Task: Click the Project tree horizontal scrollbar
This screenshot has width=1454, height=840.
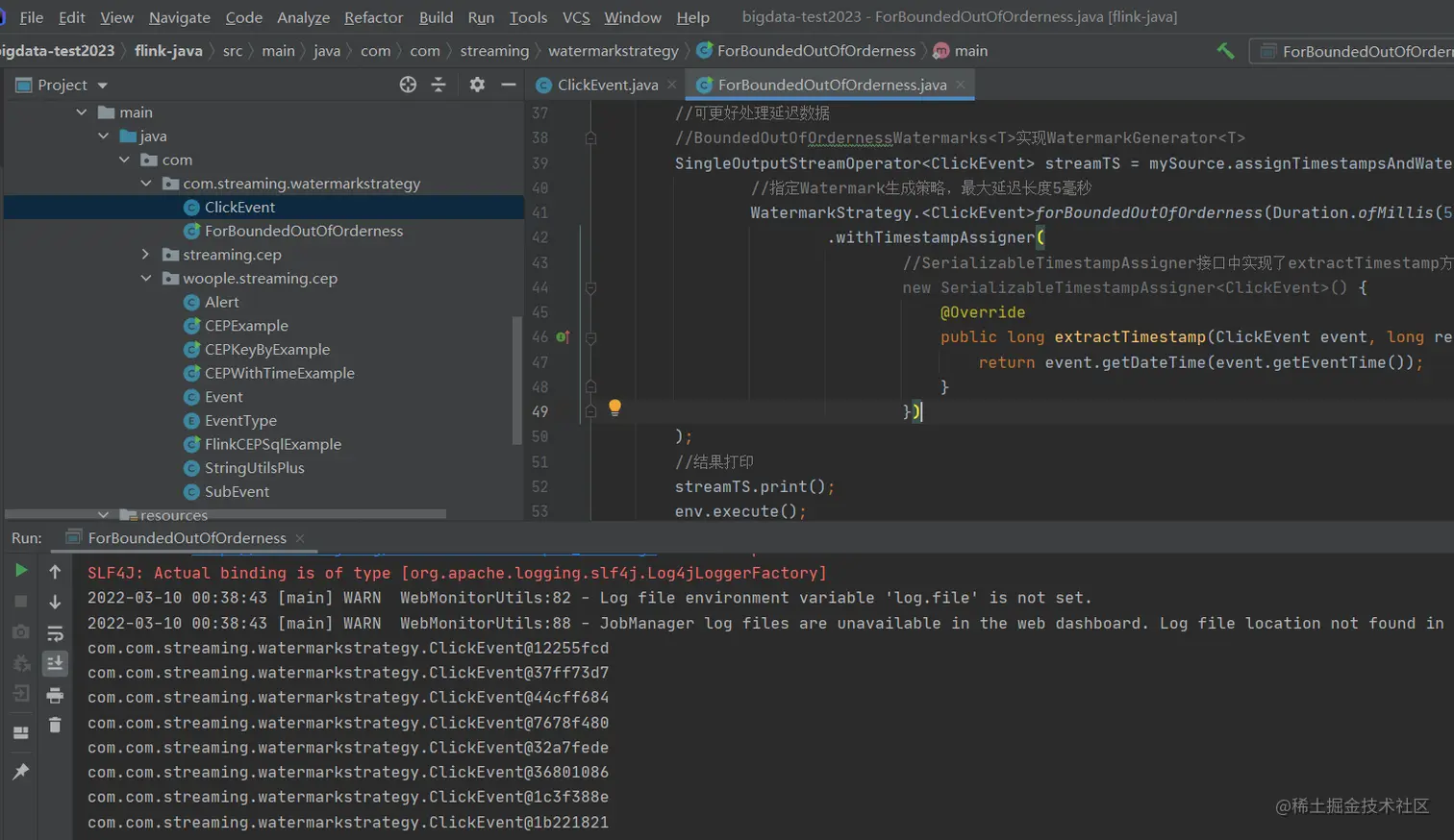Action: (x=226, y=514)
